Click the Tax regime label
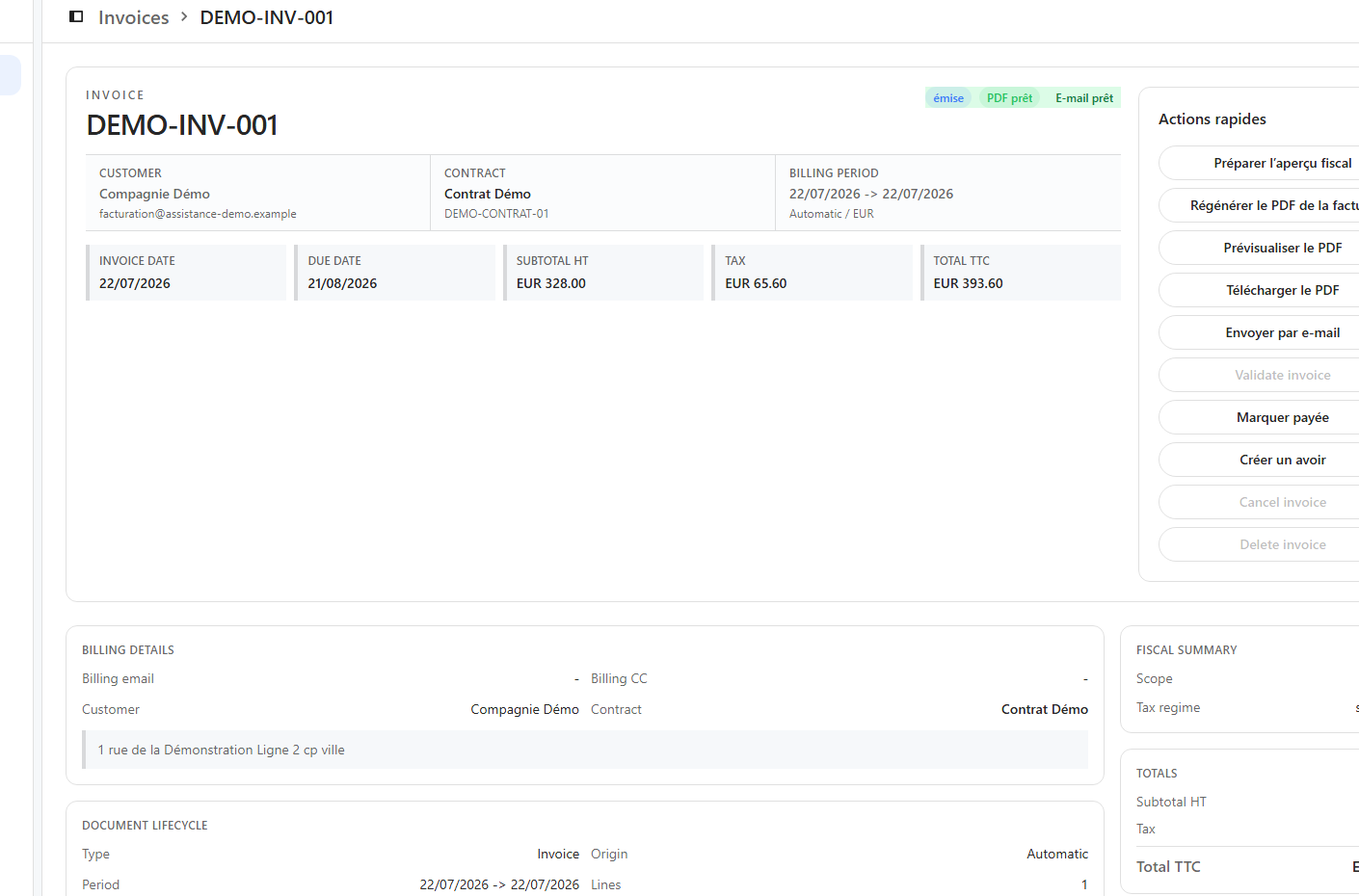This screenshot has width=1359, height=896. click(1168, 707)
